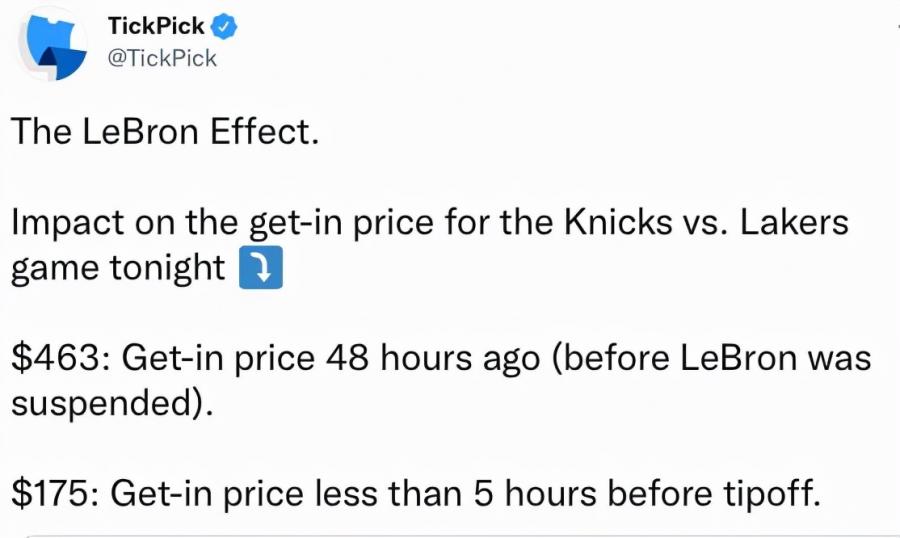
Task: Click the partially visible more-options dot top right
Action: pyautogui.click(x=897, y=26)
